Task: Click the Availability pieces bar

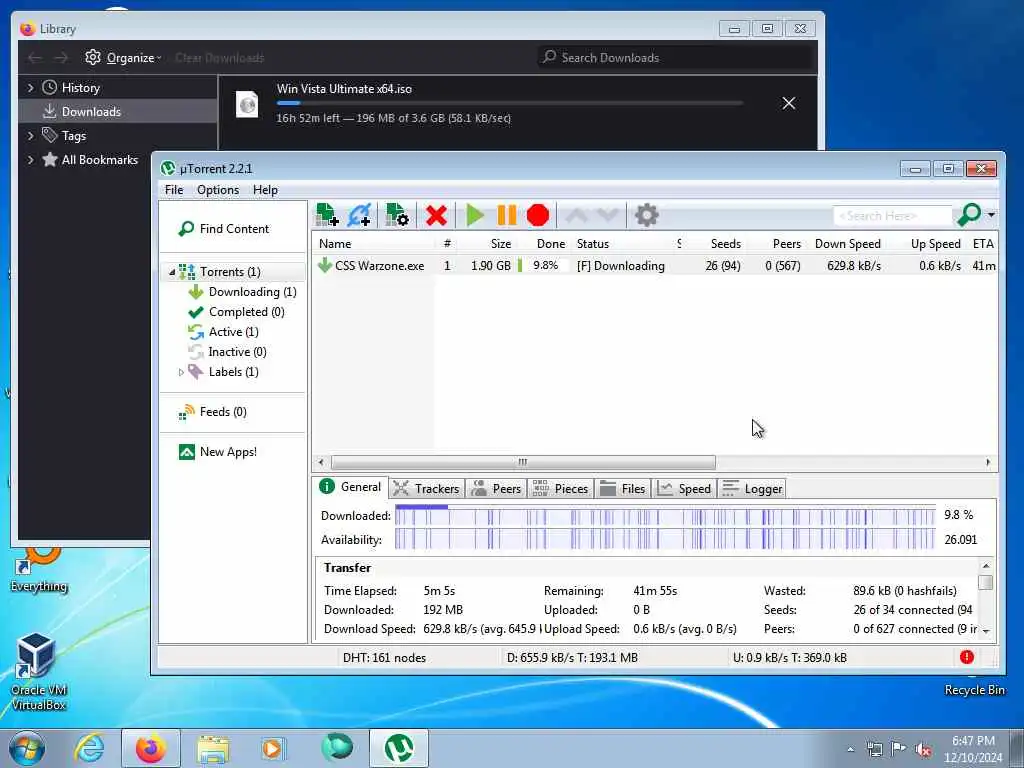Action: click(665, 540)
